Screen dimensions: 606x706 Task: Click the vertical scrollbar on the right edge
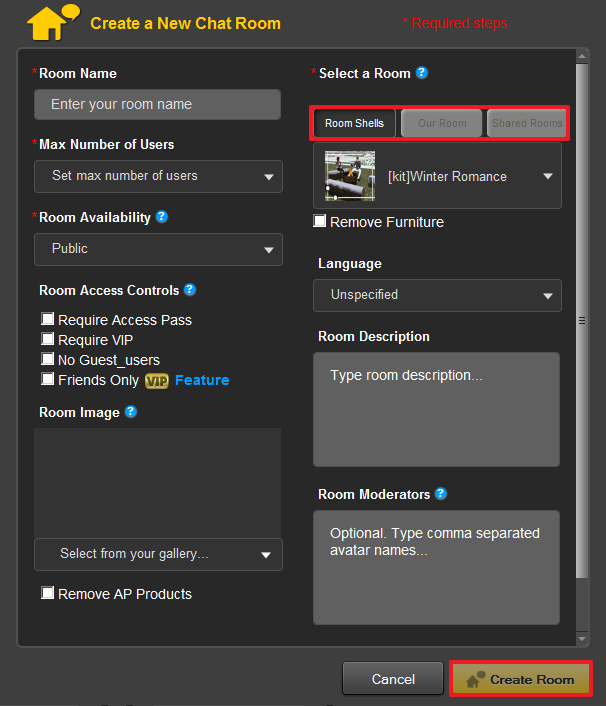582,320
